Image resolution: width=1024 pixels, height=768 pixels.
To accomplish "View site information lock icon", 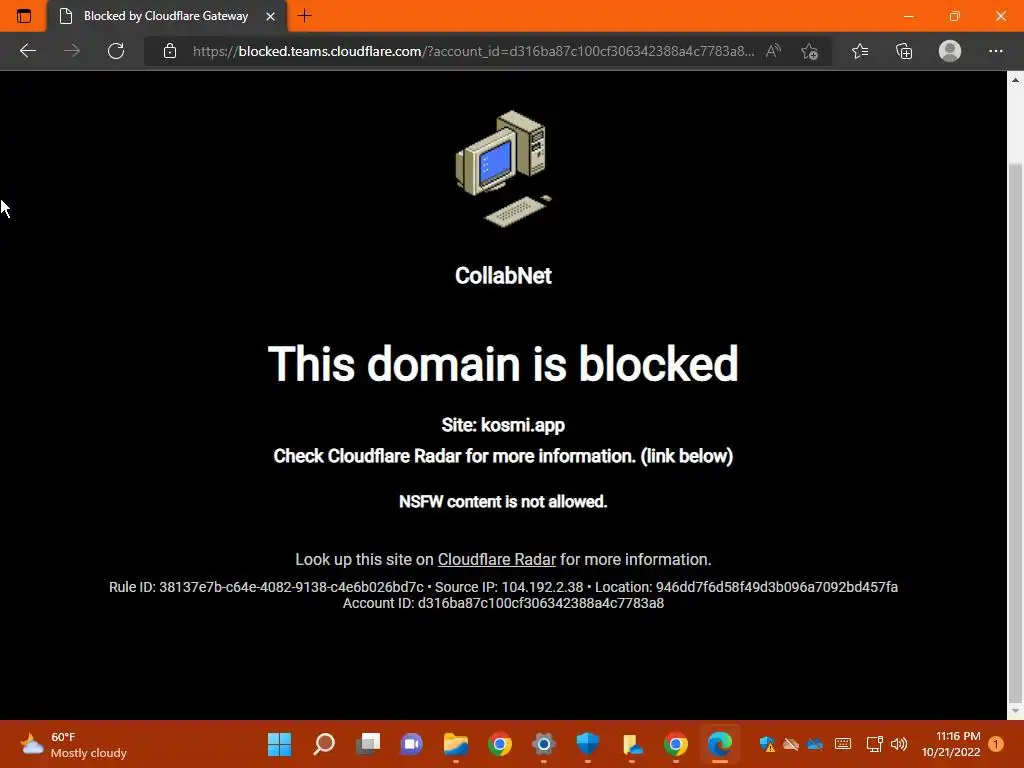I will [170, 51].
